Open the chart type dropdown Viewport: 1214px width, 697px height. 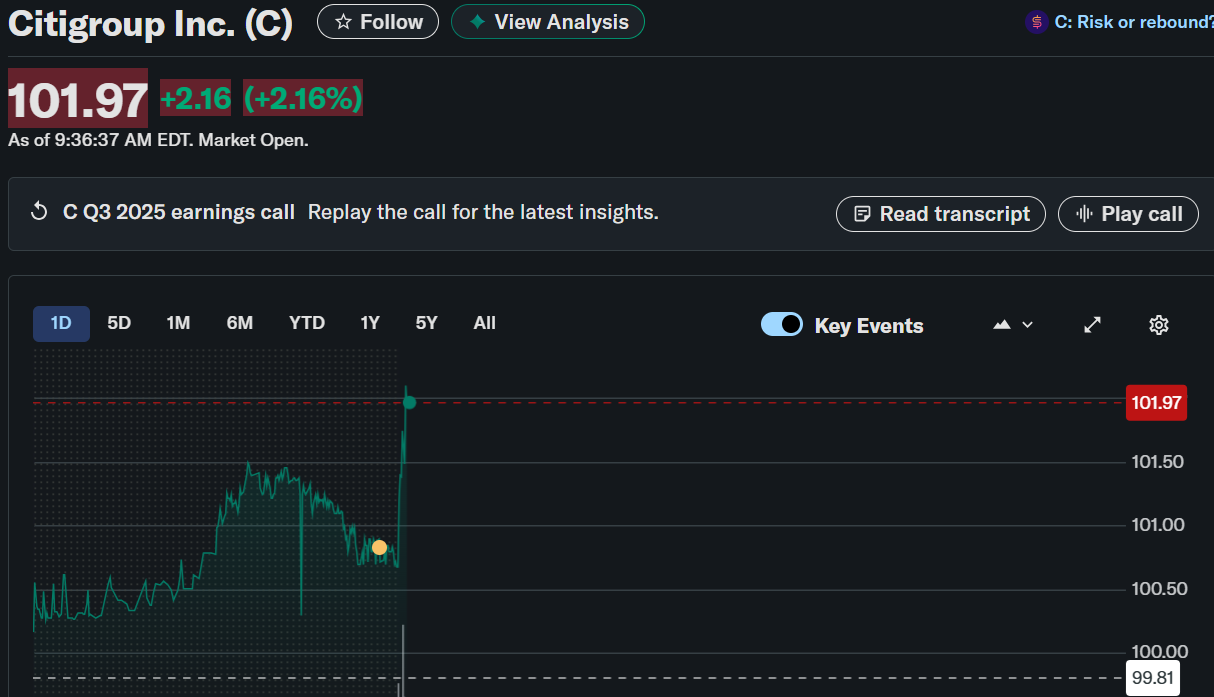click(1013, 324)
